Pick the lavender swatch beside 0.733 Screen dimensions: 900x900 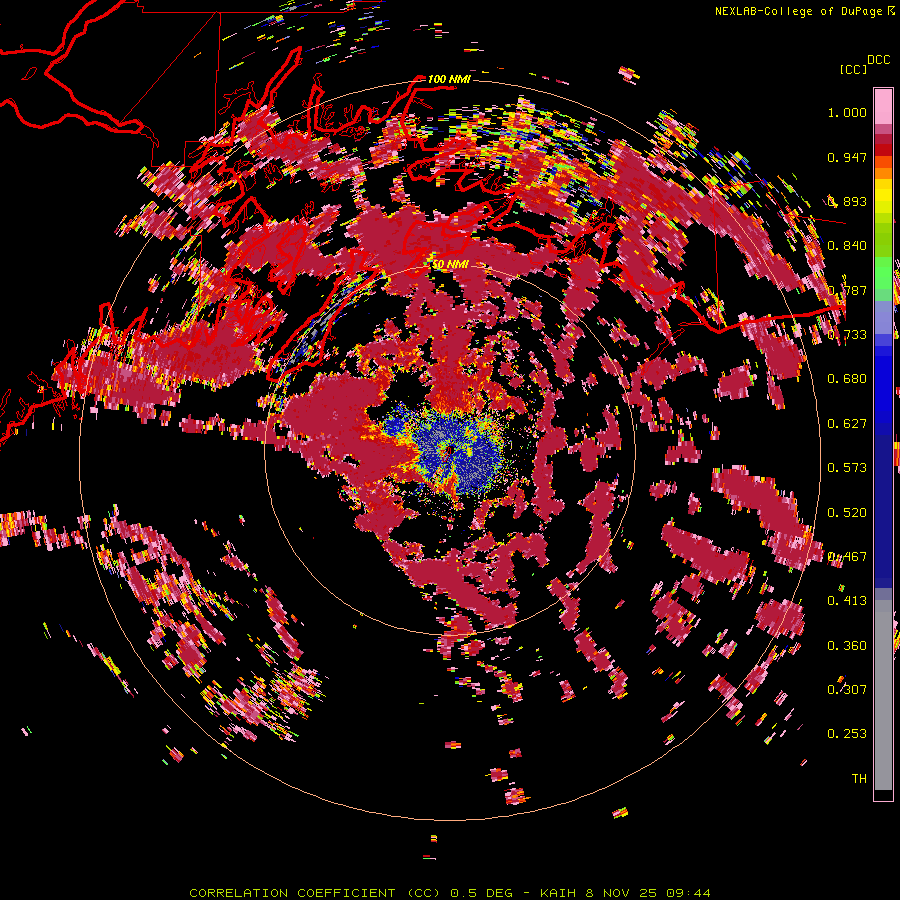tap(883, 317)
